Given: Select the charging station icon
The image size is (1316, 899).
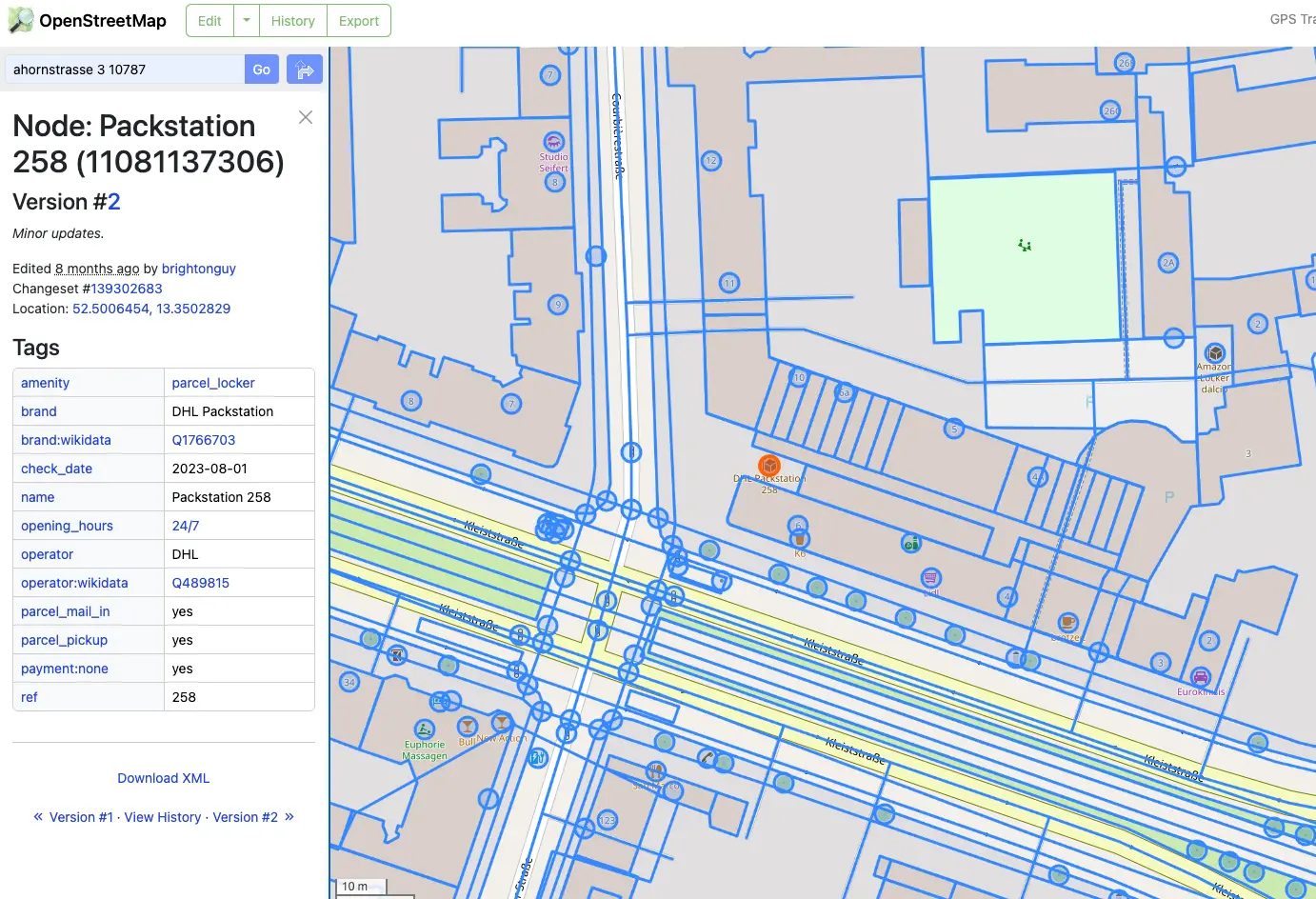Looking at the screenshot, I should coord(538,758).
